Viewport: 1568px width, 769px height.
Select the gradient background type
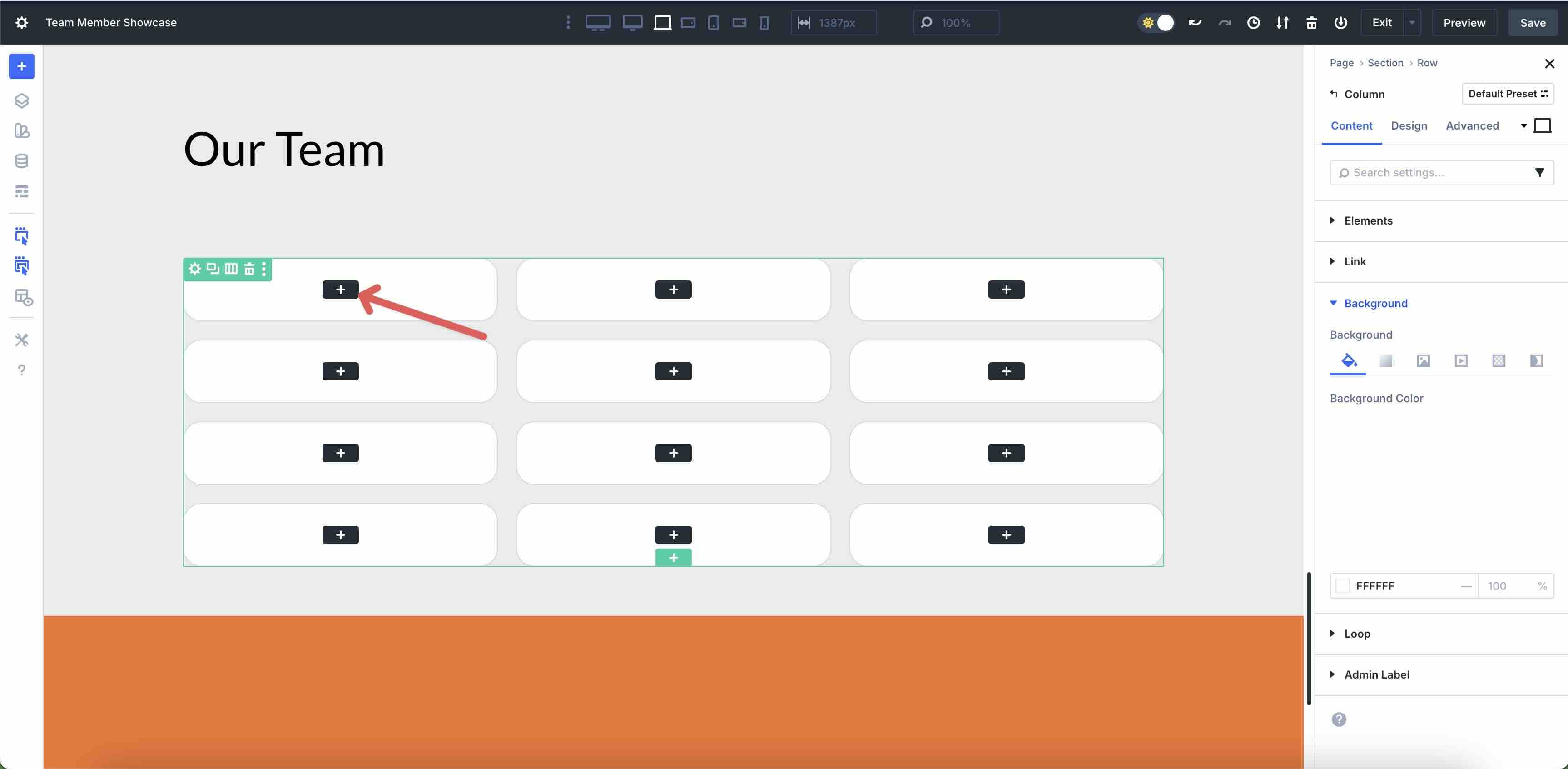1386,361
